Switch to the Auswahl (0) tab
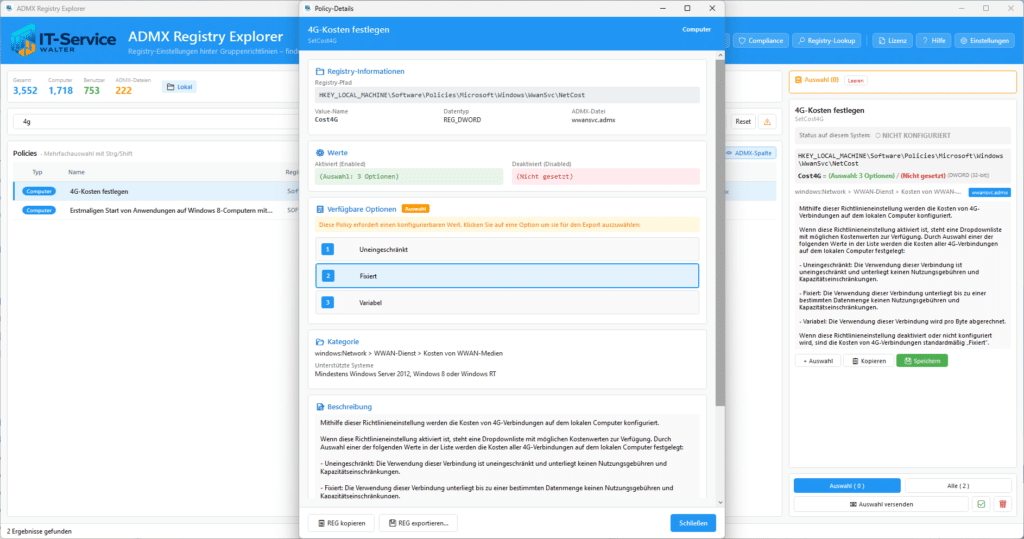Screen dimensions: 1024x539 (847, 485)
